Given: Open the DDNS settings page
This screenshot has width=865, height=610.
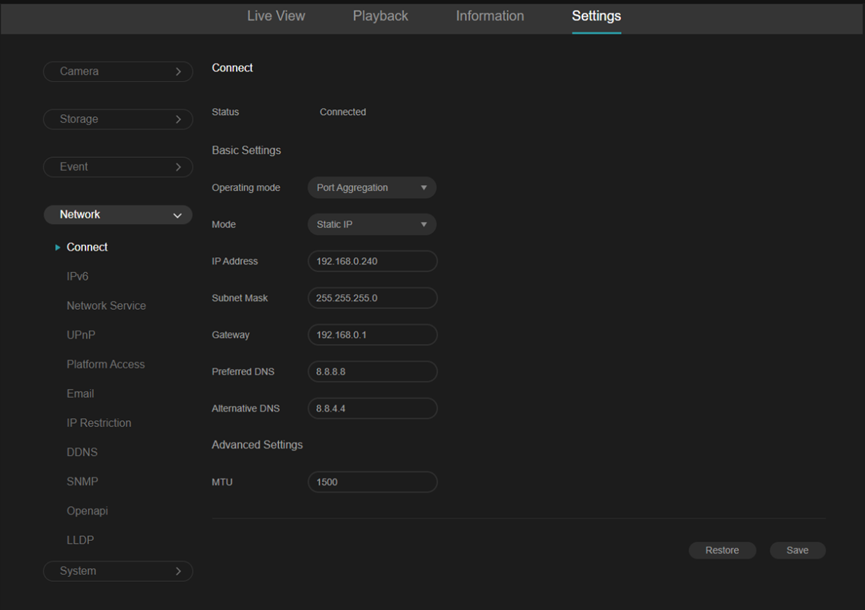Looking at the screenshot, I should [82, 452].
